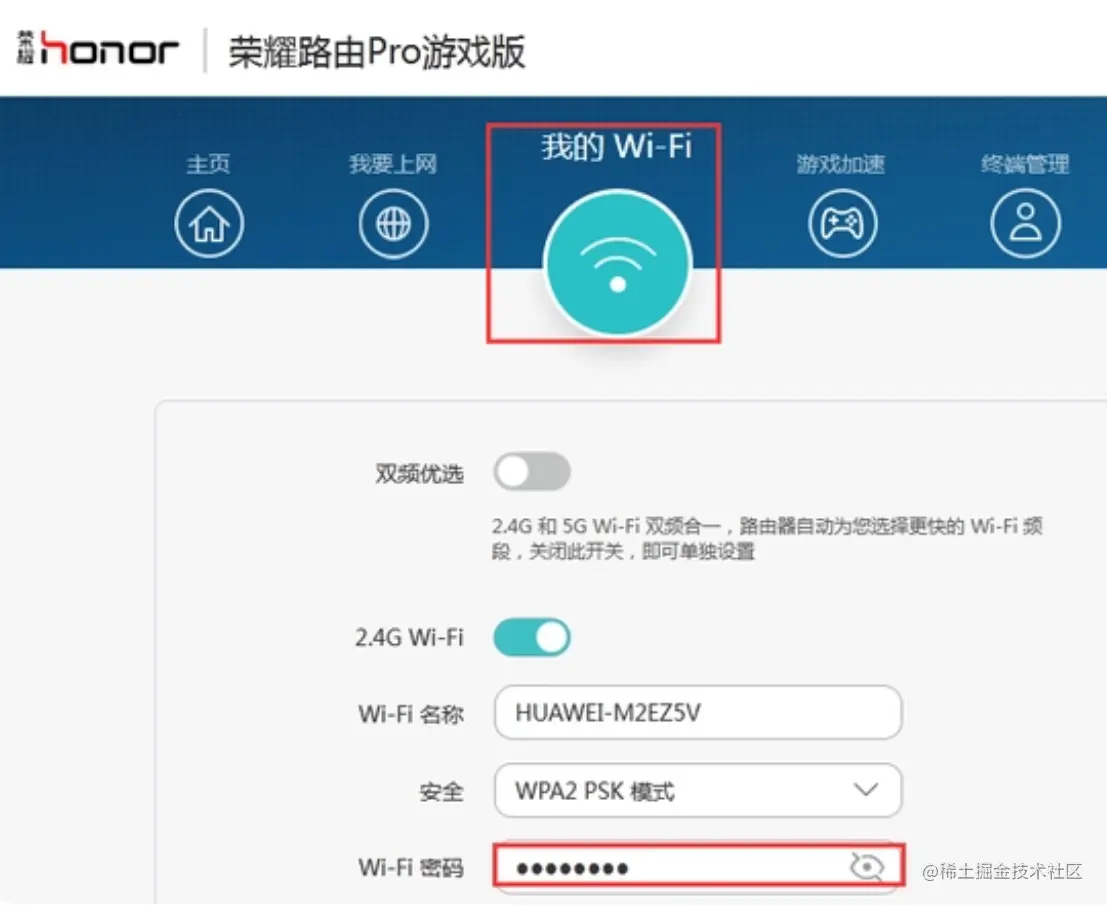This screenshot has height=906, width=1107.
Task: Go to the 游戏加速 tab label
Action: tap(841, 164)
